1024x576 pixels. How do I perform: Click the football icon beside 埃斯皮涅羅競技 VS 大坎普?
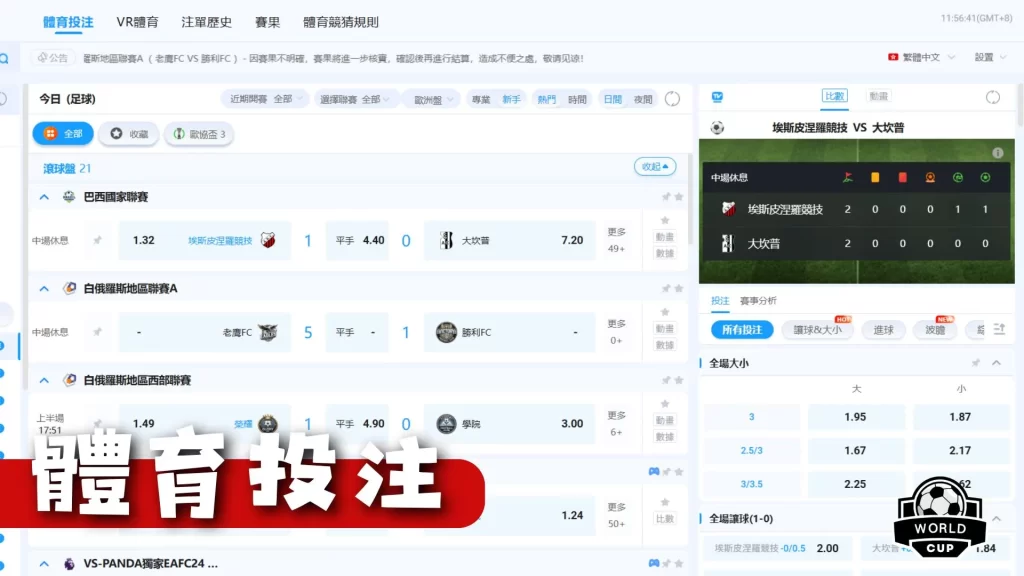pyautogui.click(x=717, y=128)
